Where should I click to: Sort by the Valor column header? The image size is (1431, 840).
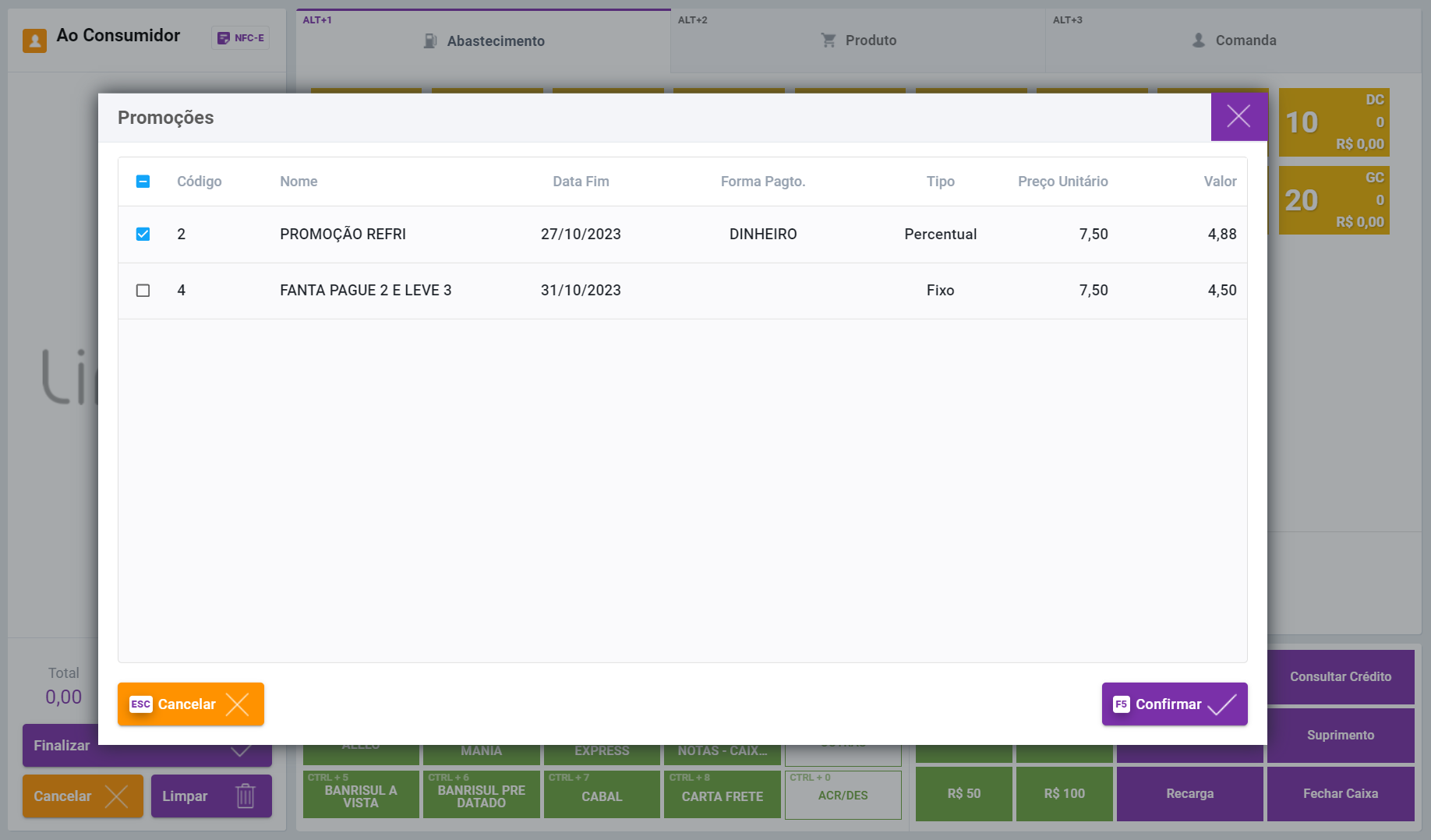click(x=1220, y=182)
